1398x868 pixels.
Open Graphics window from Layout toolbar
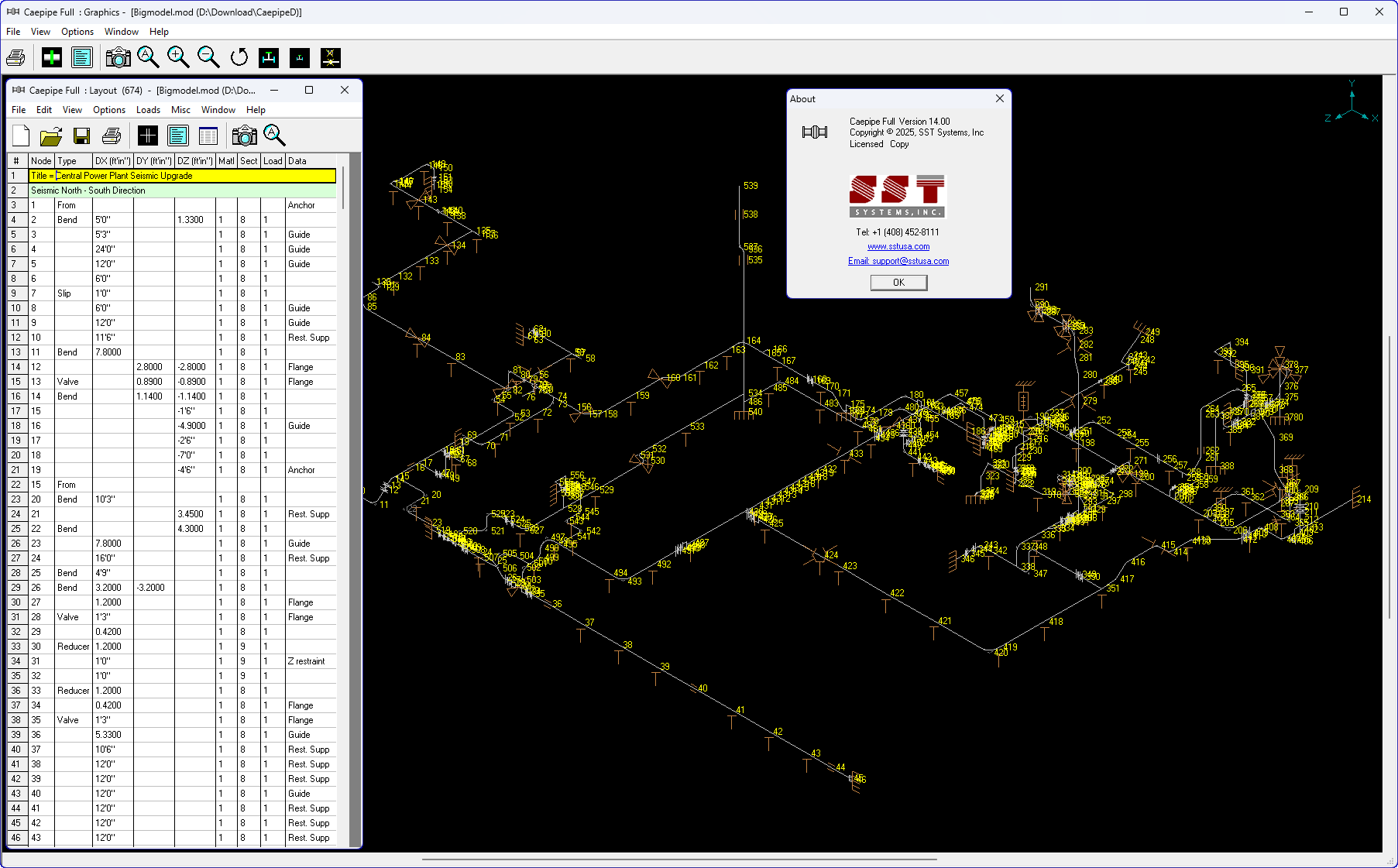[148, 136]
